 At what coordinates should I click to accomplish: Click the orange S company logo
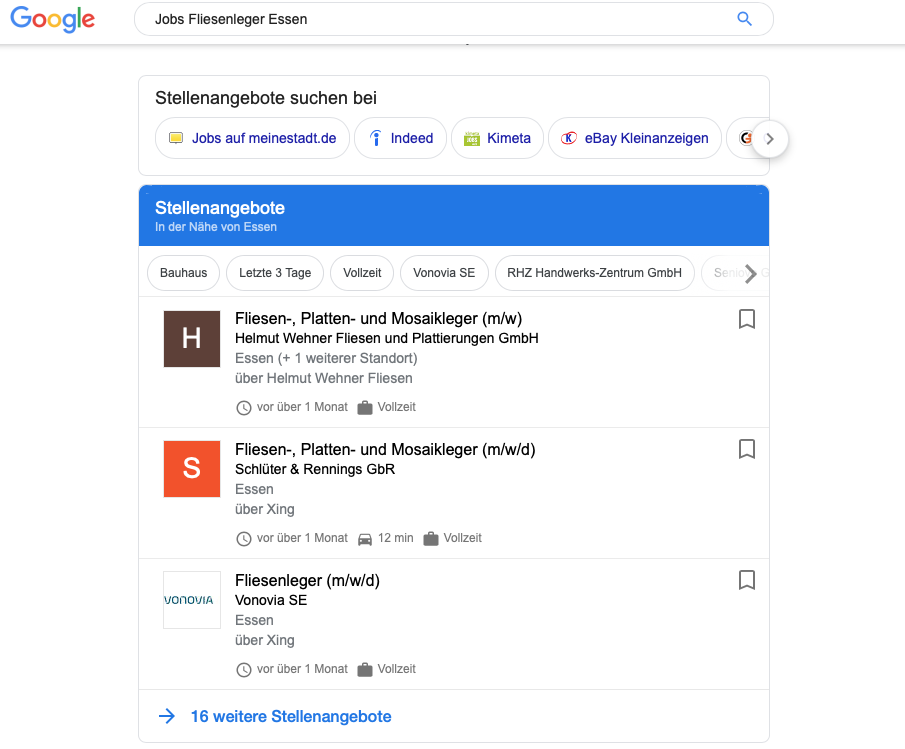click(192, 469)
